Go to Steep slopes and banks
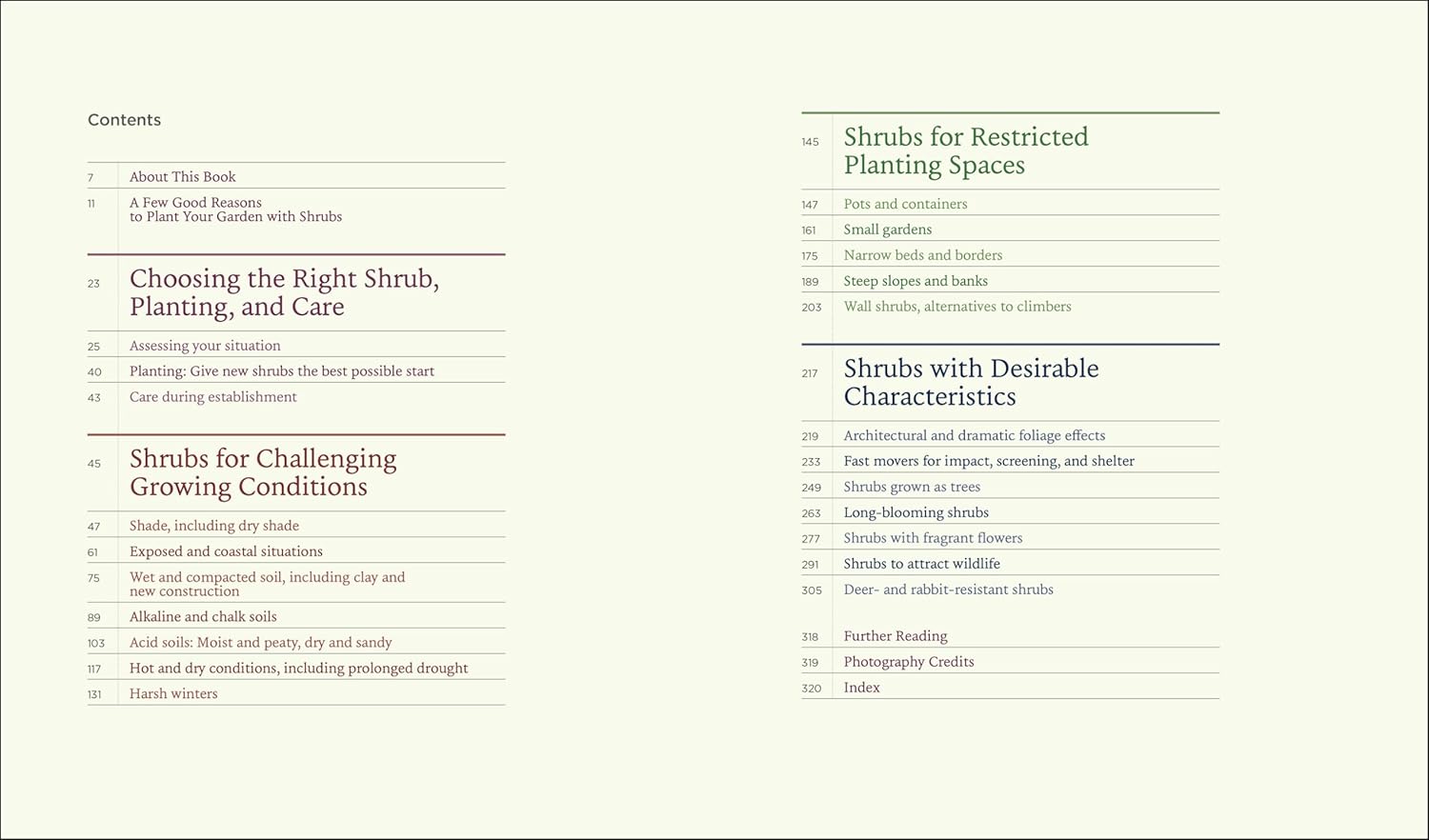 pos(916,281)
